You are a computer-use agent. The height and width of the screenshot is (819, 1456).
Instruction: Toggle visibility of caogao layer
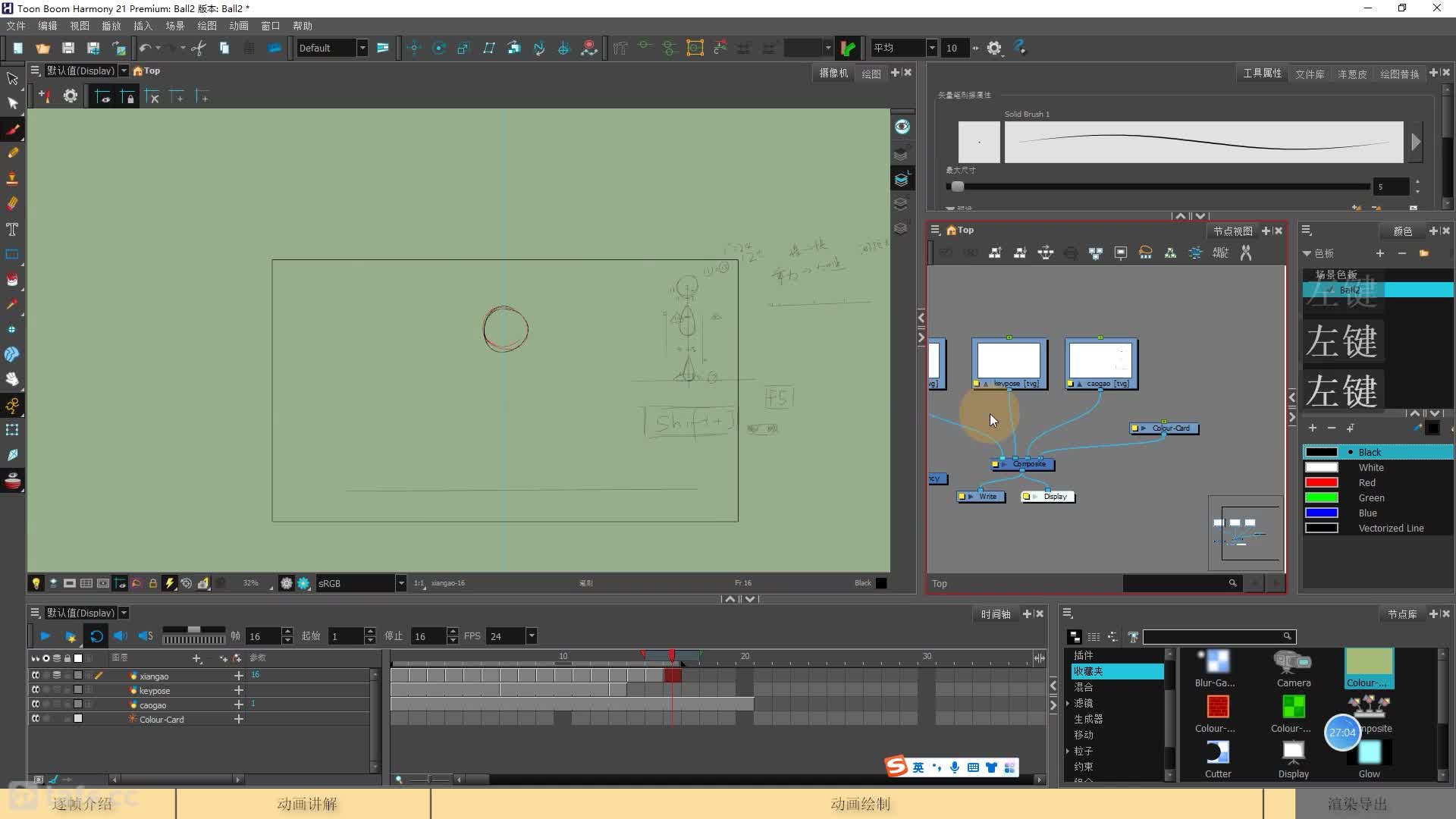pyautogui.click(x=35, y=704)
